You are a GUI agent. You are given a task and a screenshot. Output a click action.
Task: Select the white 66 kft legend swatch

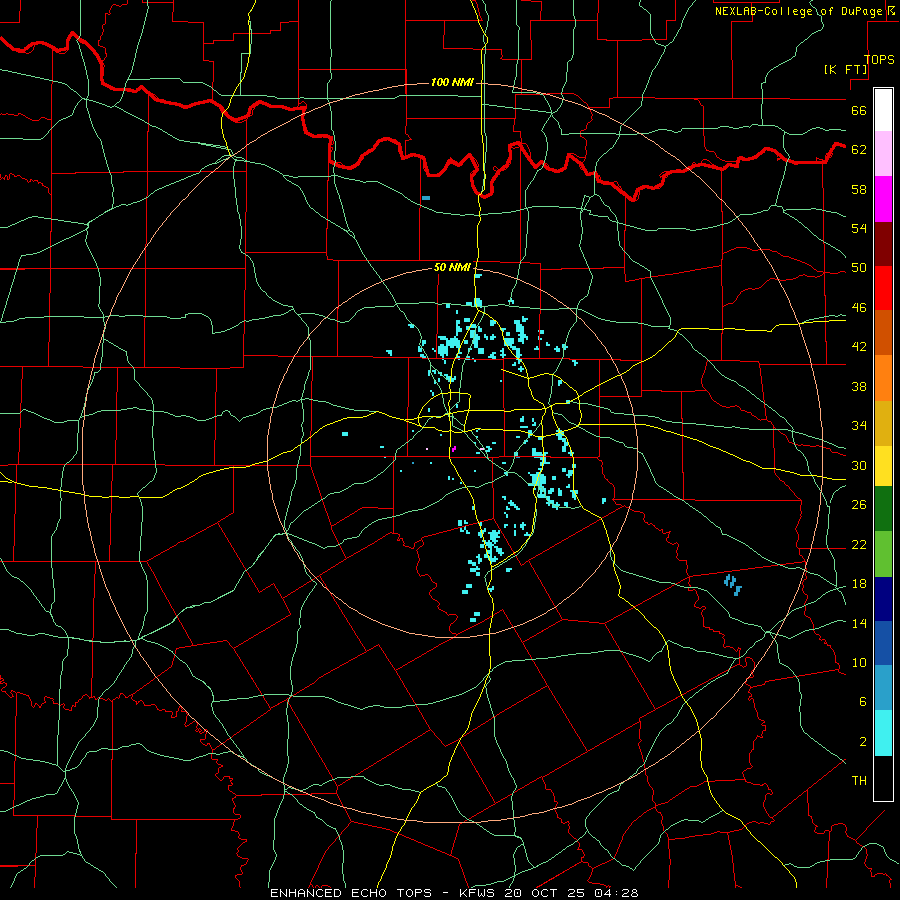coord(883,110)
